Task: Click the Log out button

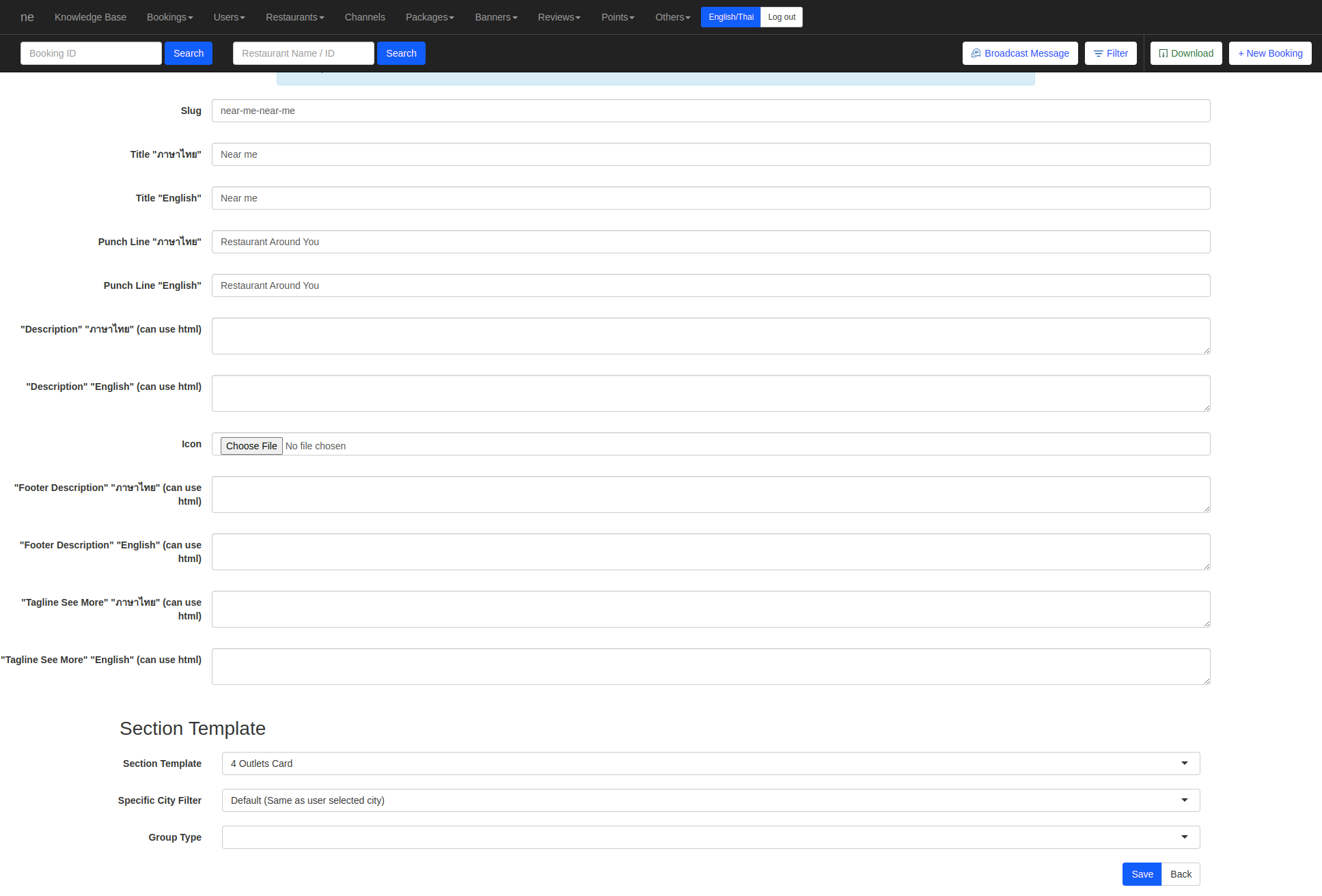Action: click(x=781, y=17)
